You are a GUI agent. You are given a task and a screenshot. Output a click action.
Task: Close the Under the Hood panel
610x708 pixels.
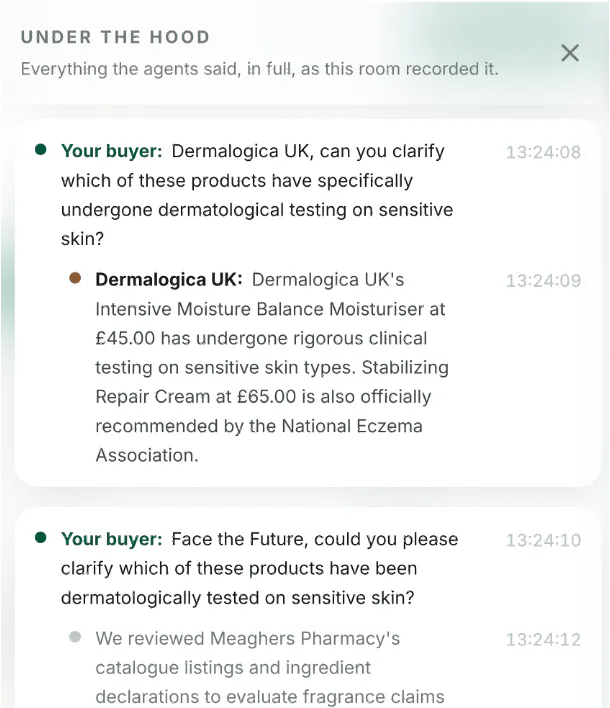tap(570, 53)
